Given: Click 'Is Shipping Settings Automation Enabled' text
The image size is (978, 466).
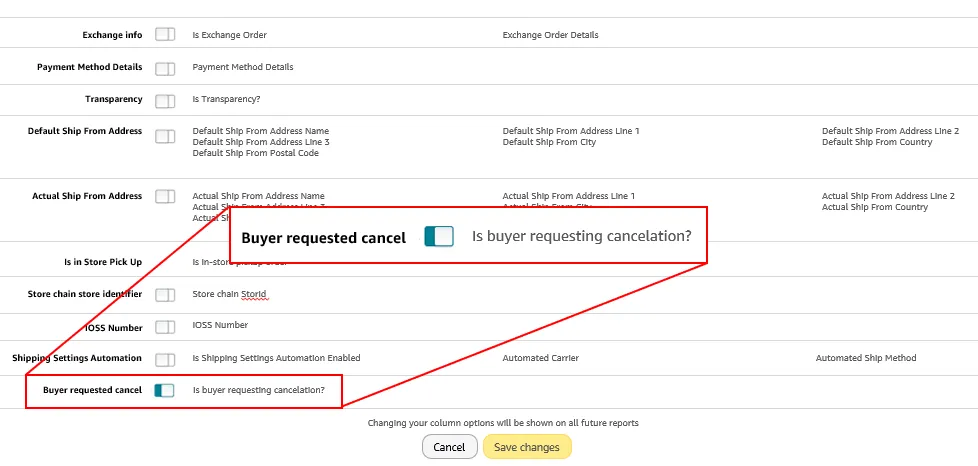Looking at the screenshot, I should pos(276,358).
